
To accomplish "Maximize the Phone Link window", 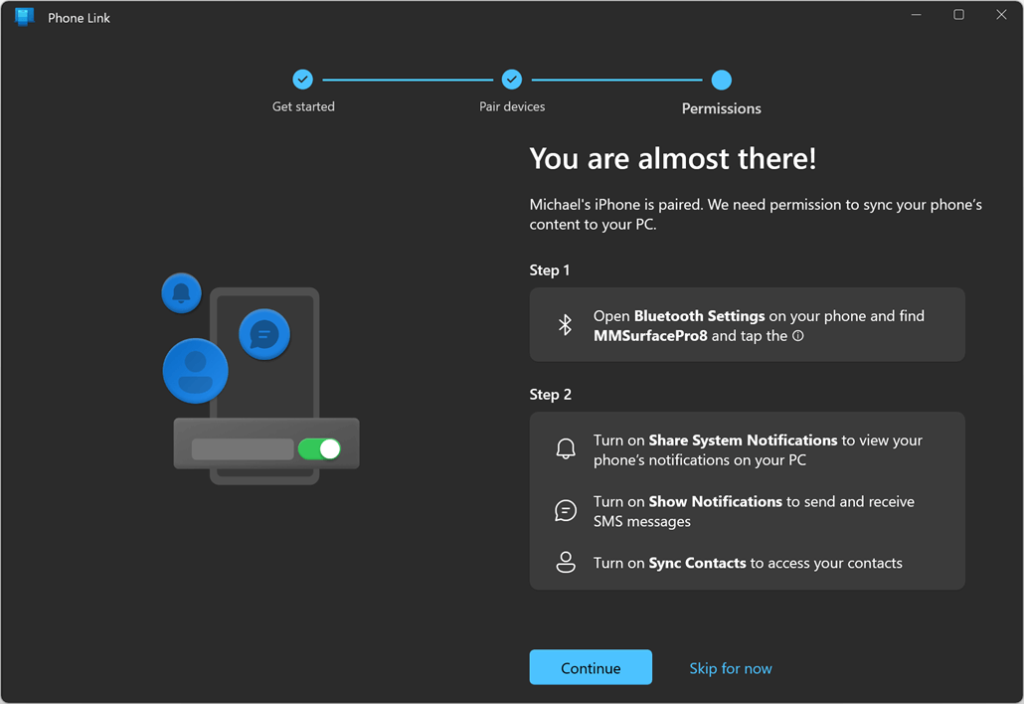I will click(958, 15).
